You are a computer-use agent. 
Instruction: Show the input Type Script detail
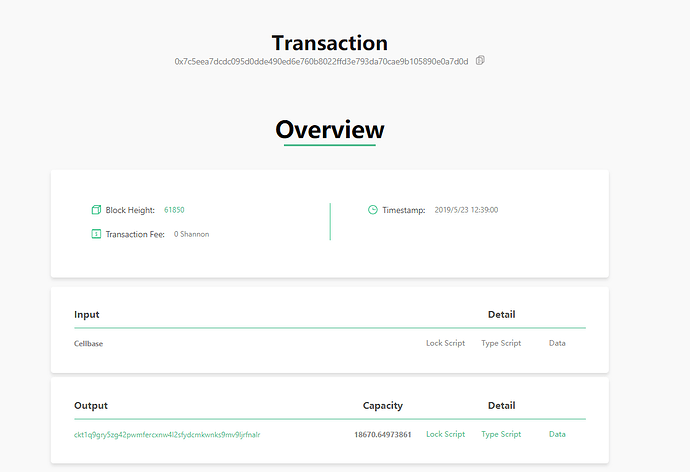click(x=501, y=343)
